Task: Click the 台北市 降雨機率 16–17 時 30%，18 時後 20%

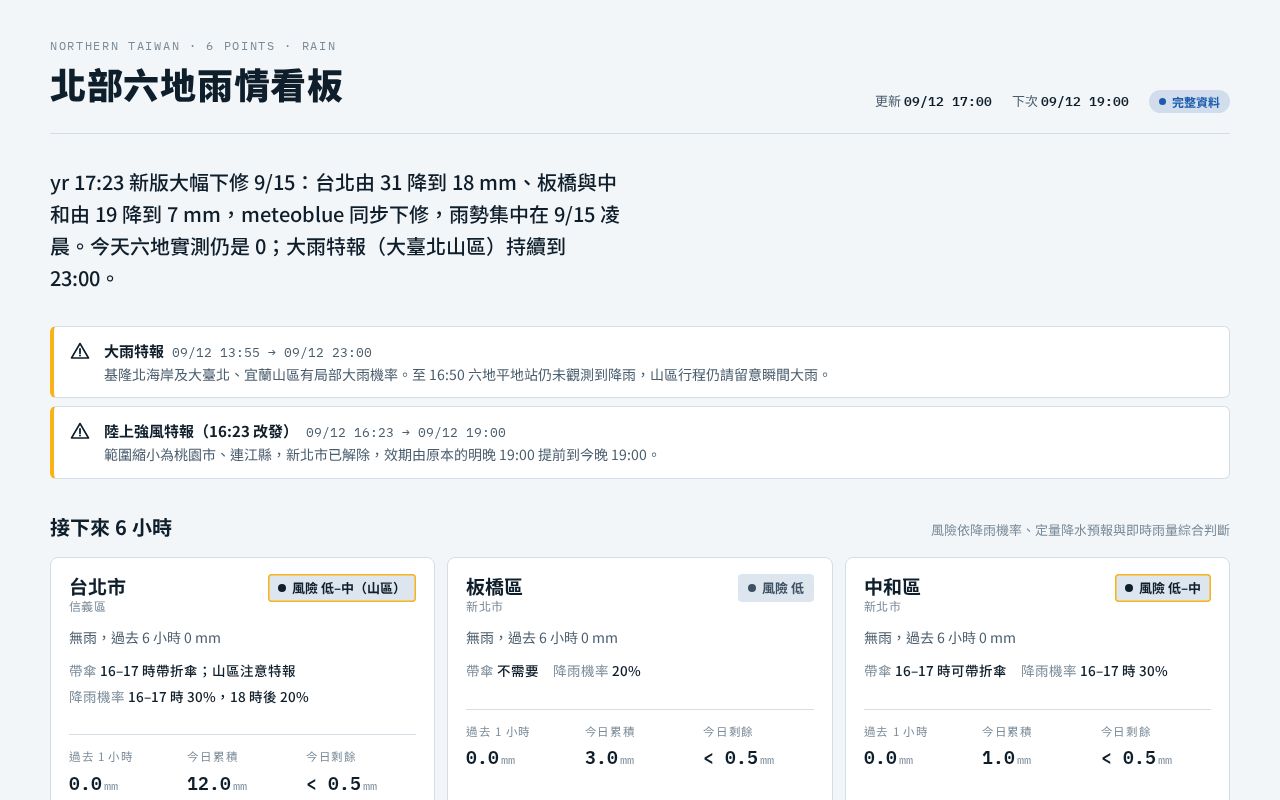Action: pyautogui.click(x=218, y=697)
